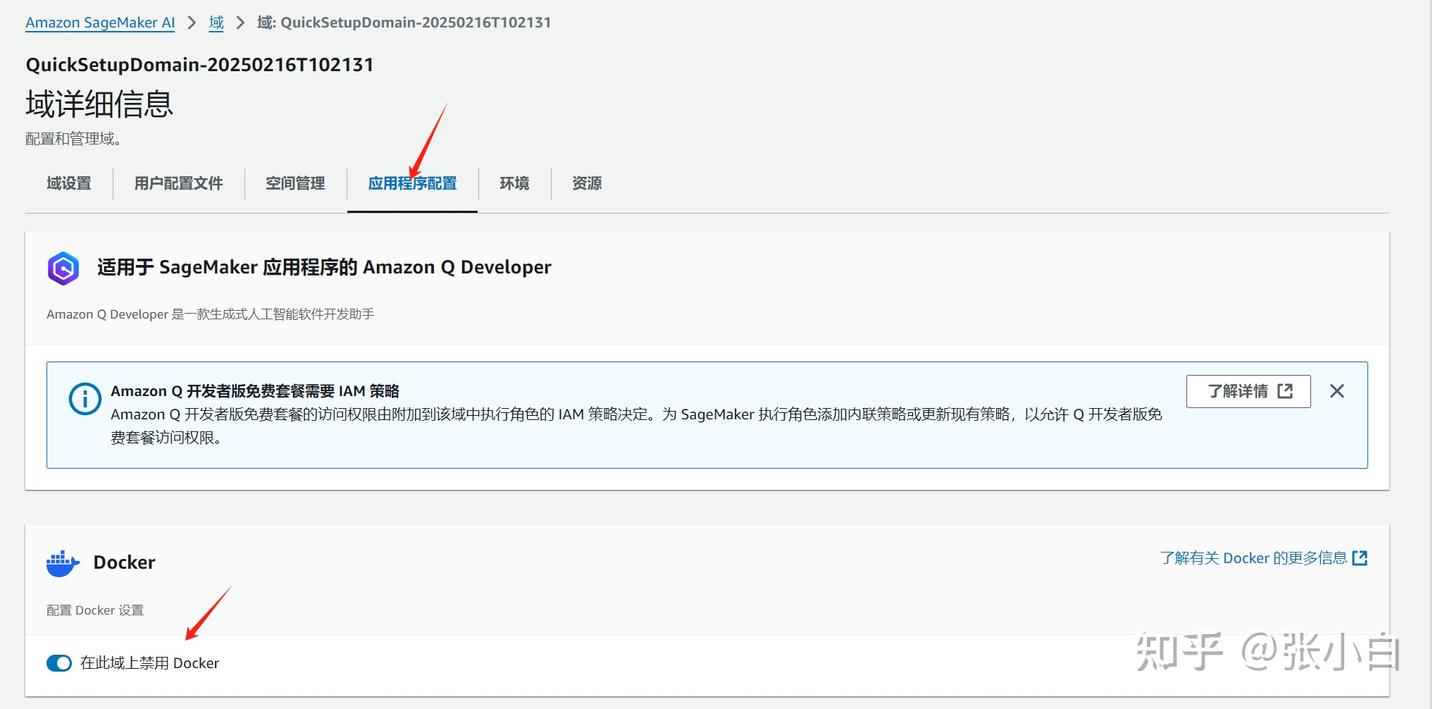Open the 用户配置文件 tab
1440x709 pixels.
[x=178, y=183]
